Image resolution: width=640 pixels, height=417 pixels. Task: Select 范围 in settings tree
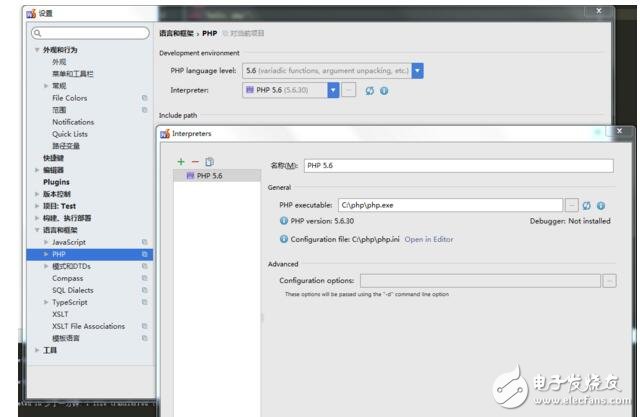pyautogui.click(x=59, y=110)
